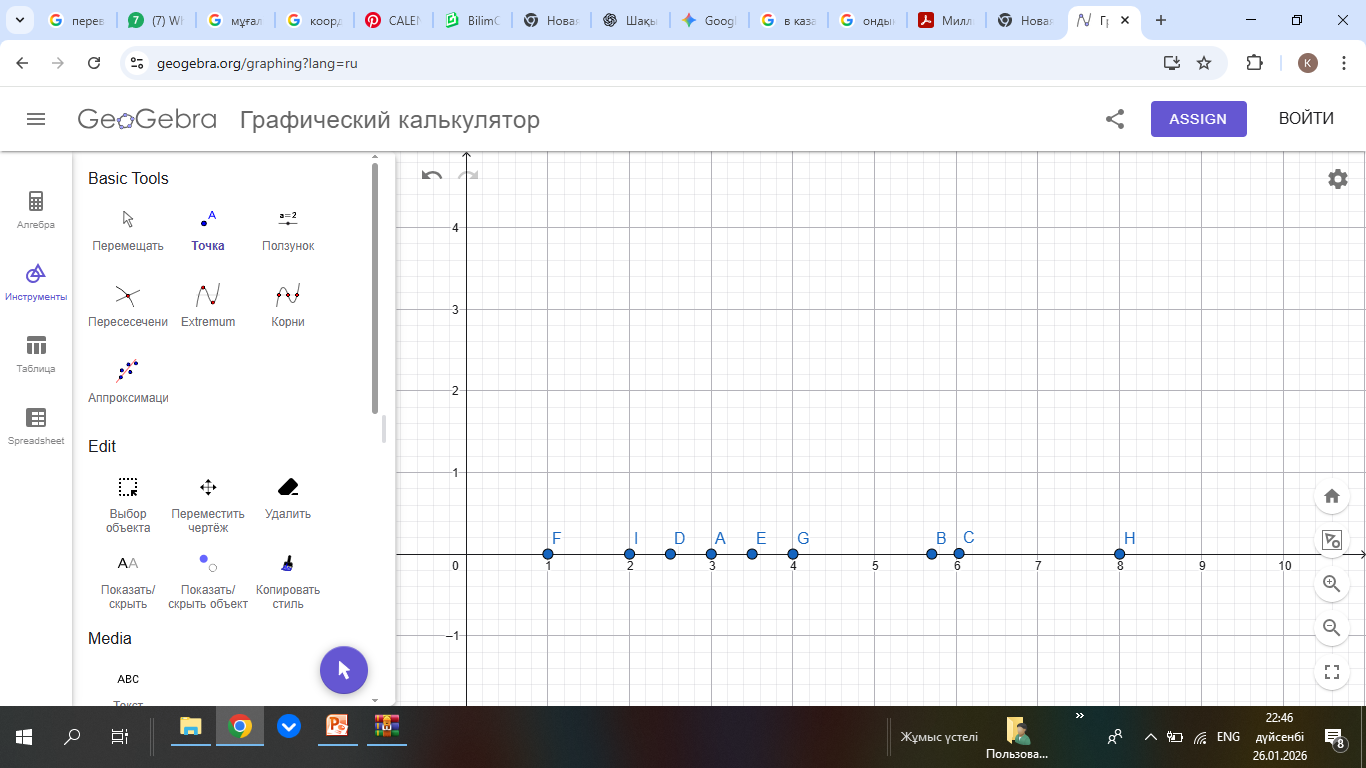Open the Chrome extensions menu
The width and height of the screenshot is (1366, 768).
coord(1254,63)
